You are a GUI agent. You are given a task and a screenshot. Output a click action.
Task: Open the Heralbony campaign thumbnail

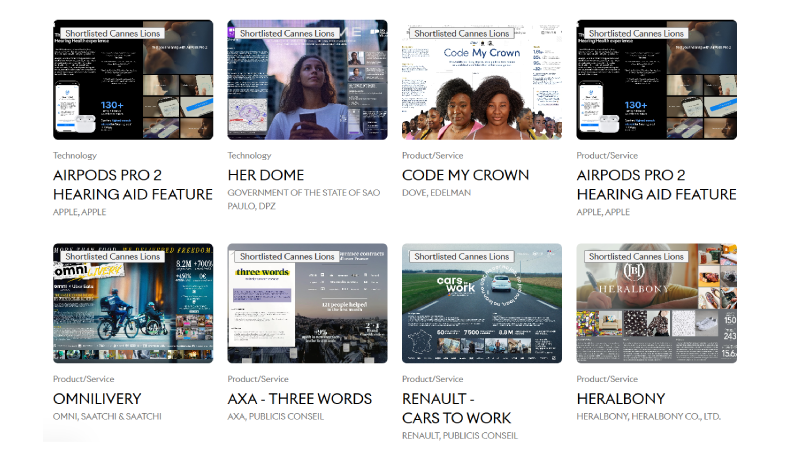pos(657,303)
